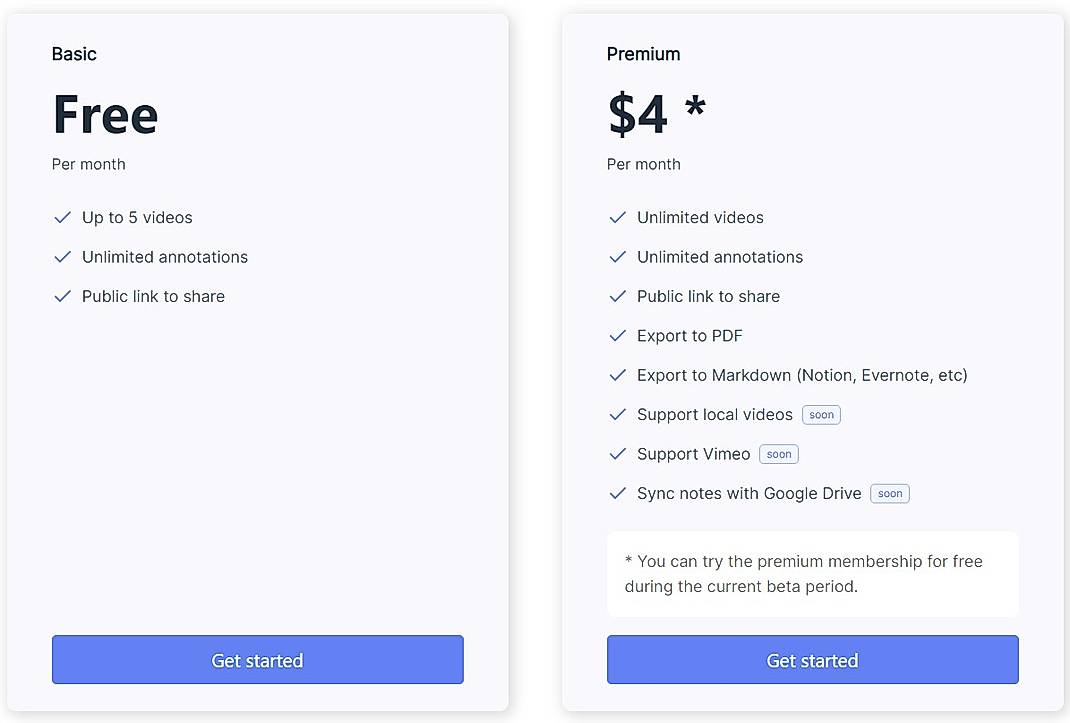Select the Premium plan heading

point(643,54)
